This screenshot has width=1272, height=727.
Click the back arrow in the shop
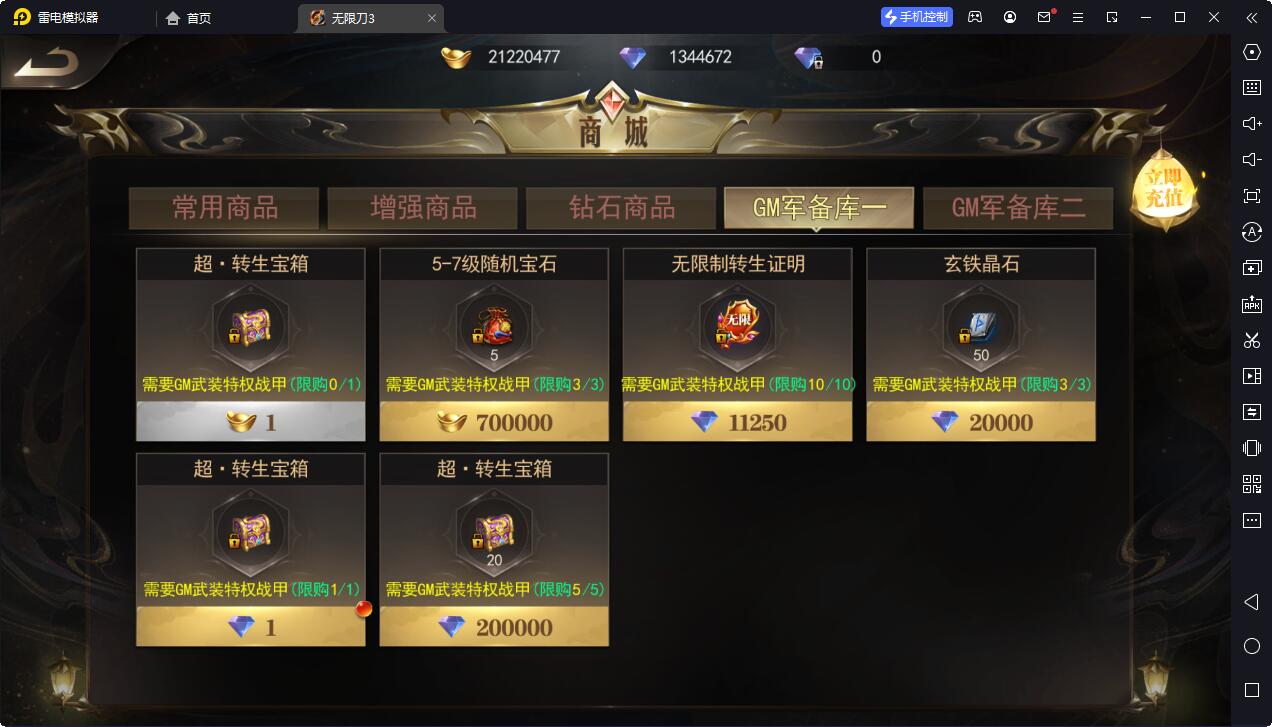(x=46, y=64)
